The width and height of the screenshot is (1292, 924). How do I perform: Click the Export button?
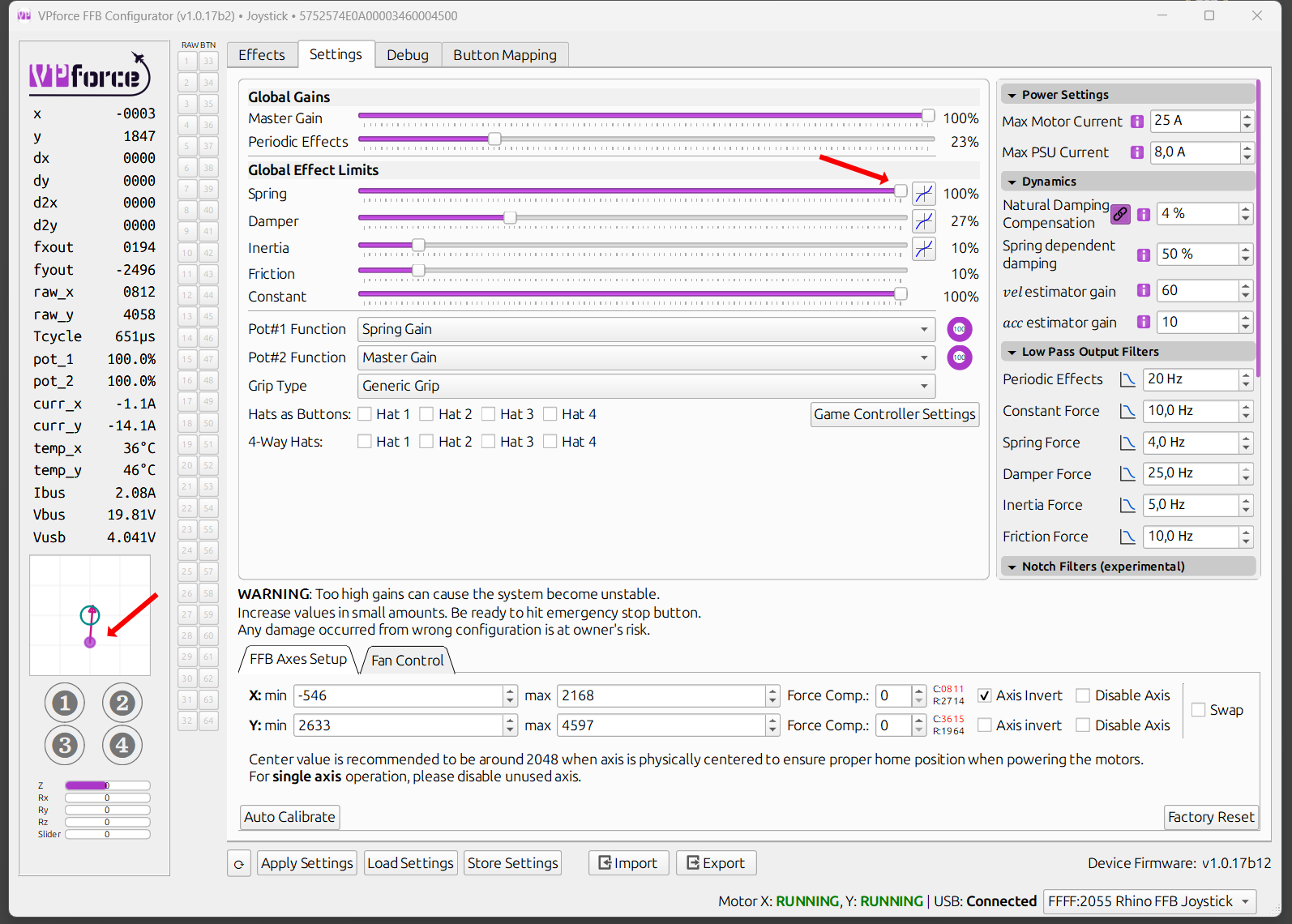tap(716, 863)
